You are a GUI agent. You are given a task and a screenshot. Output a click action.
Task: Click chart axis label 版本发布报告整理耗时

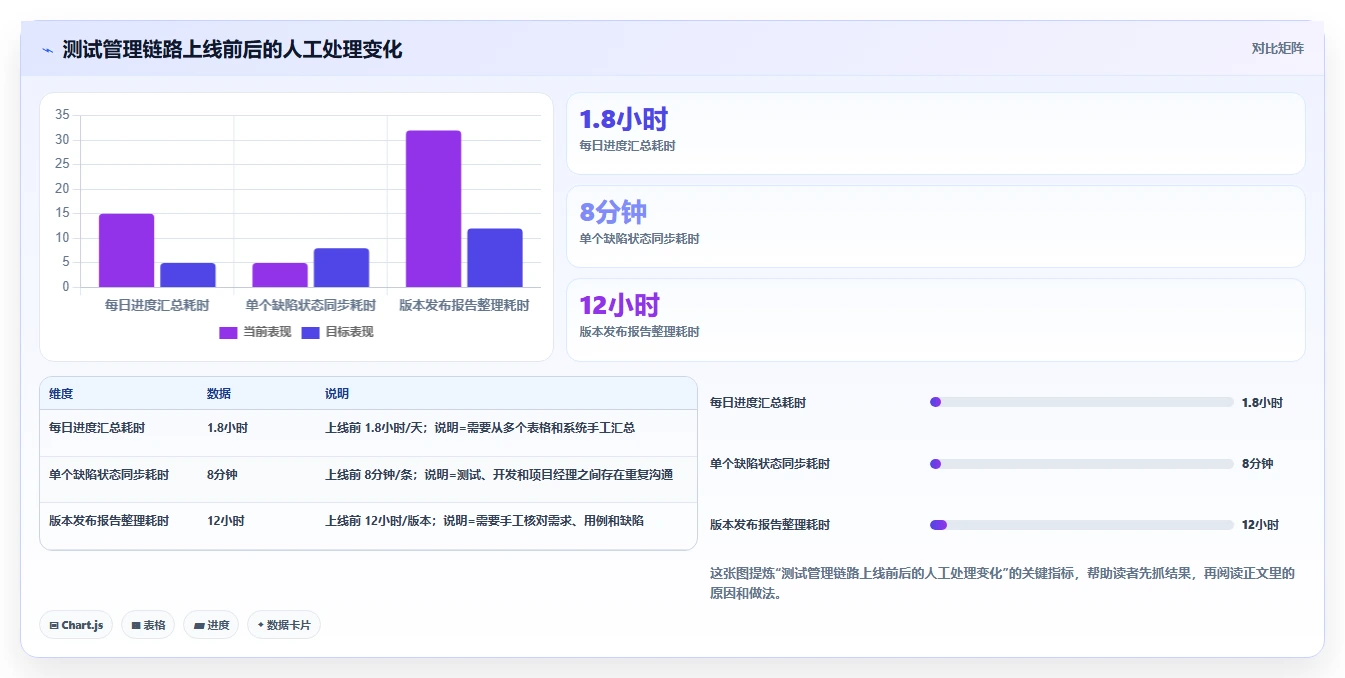464,305
